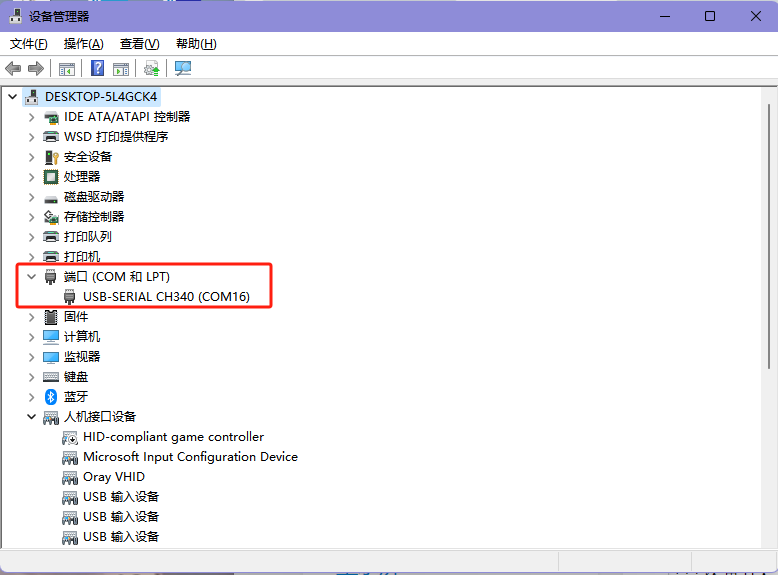Expand the 处理器 node

32,177
